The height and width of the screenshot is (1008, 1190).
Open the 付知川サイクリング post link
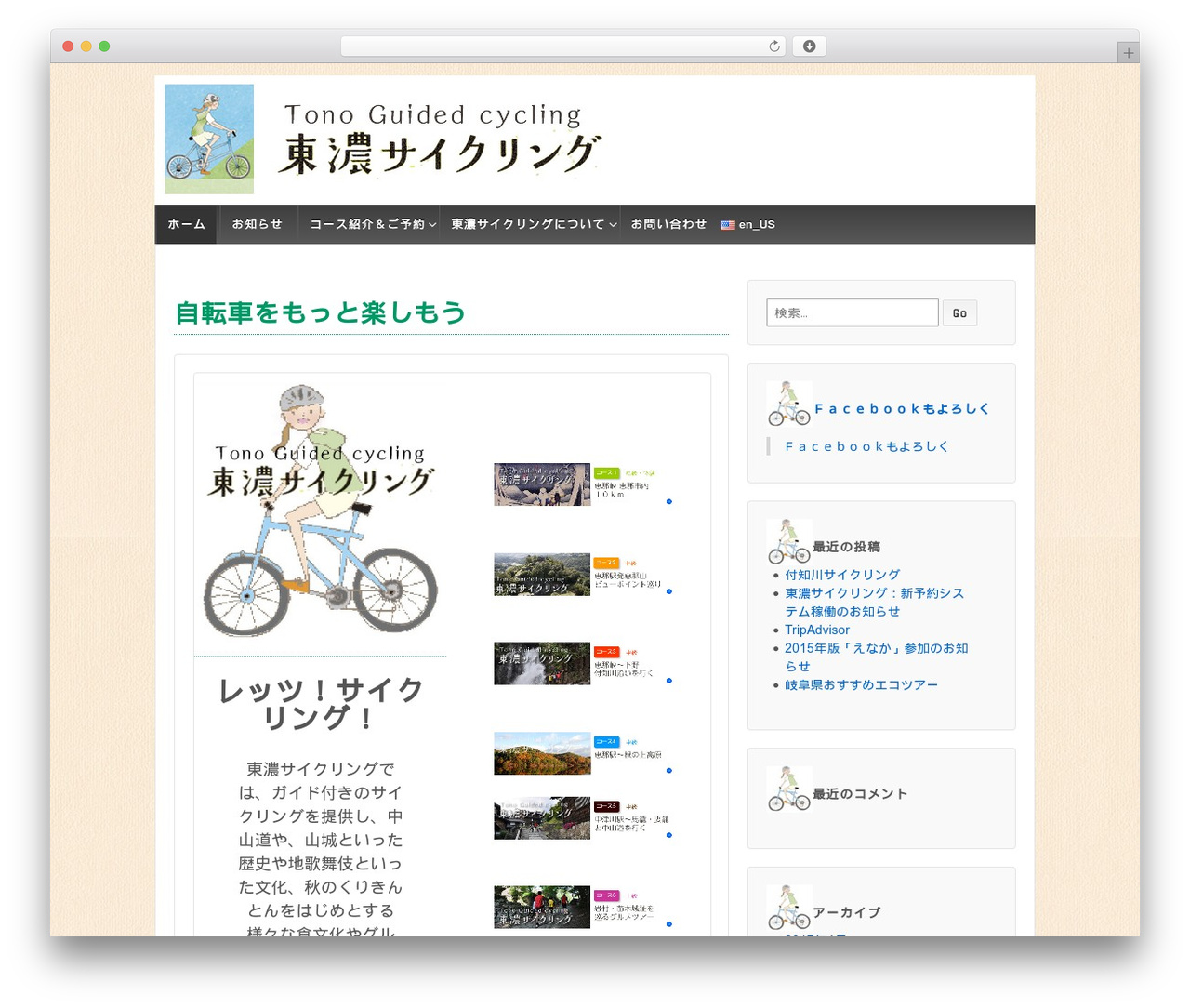[x=842, y=575]
